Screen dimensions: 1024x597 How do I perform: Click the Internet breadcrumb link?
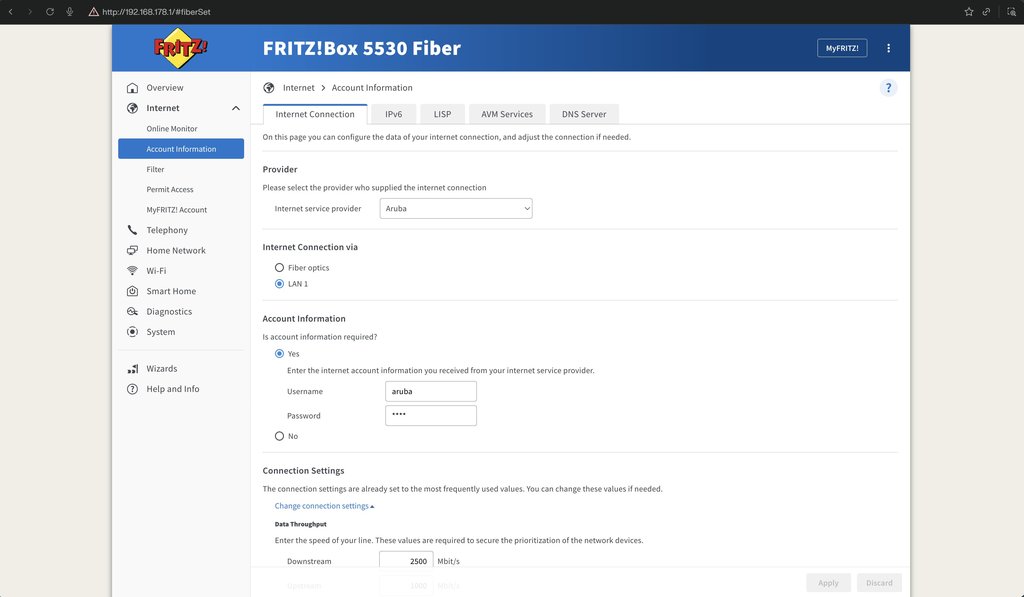point(298,88)
